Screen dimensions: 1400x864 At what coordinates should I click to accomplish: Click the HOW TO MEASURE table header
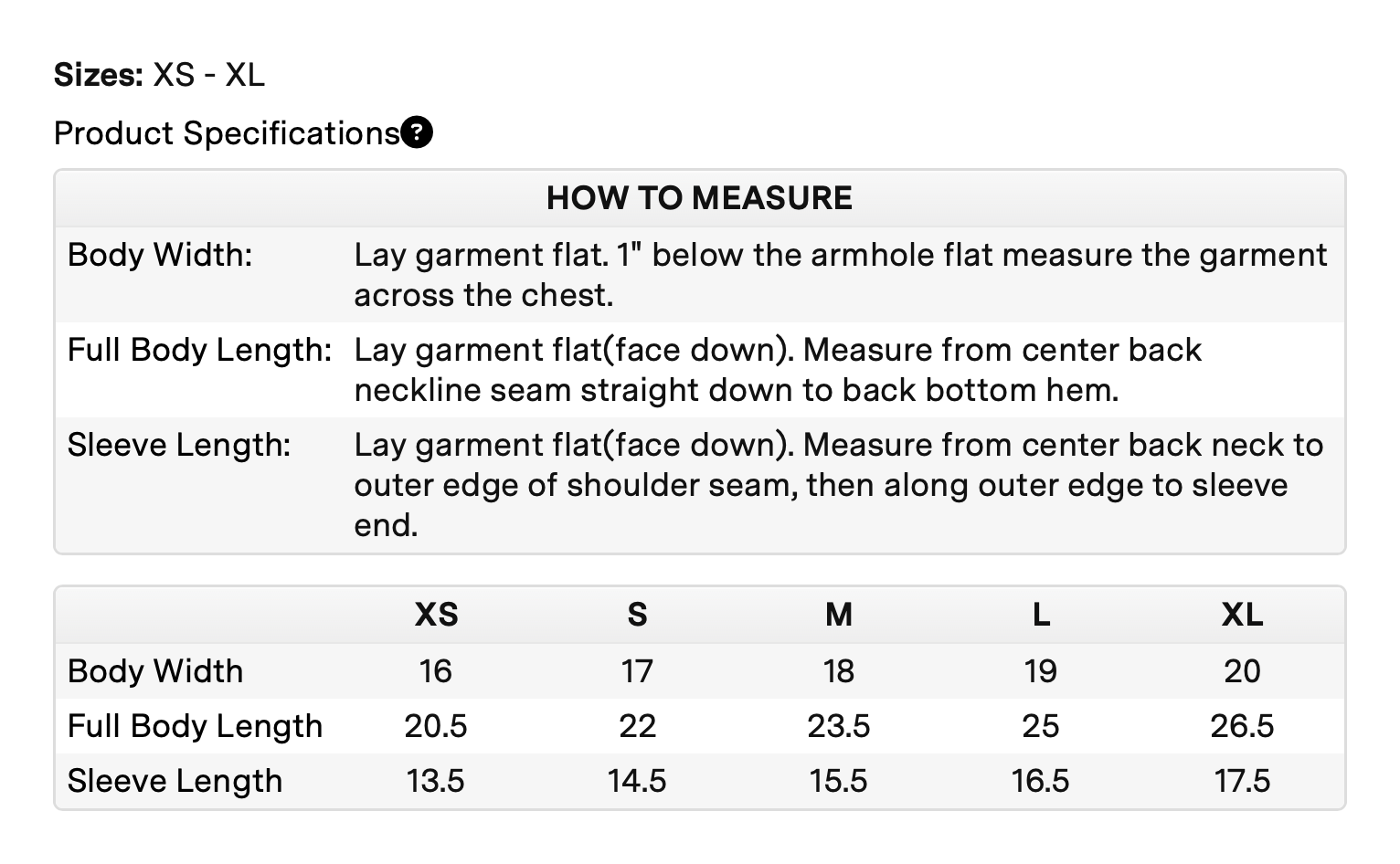pyautogui.click(x=699, y=198)
